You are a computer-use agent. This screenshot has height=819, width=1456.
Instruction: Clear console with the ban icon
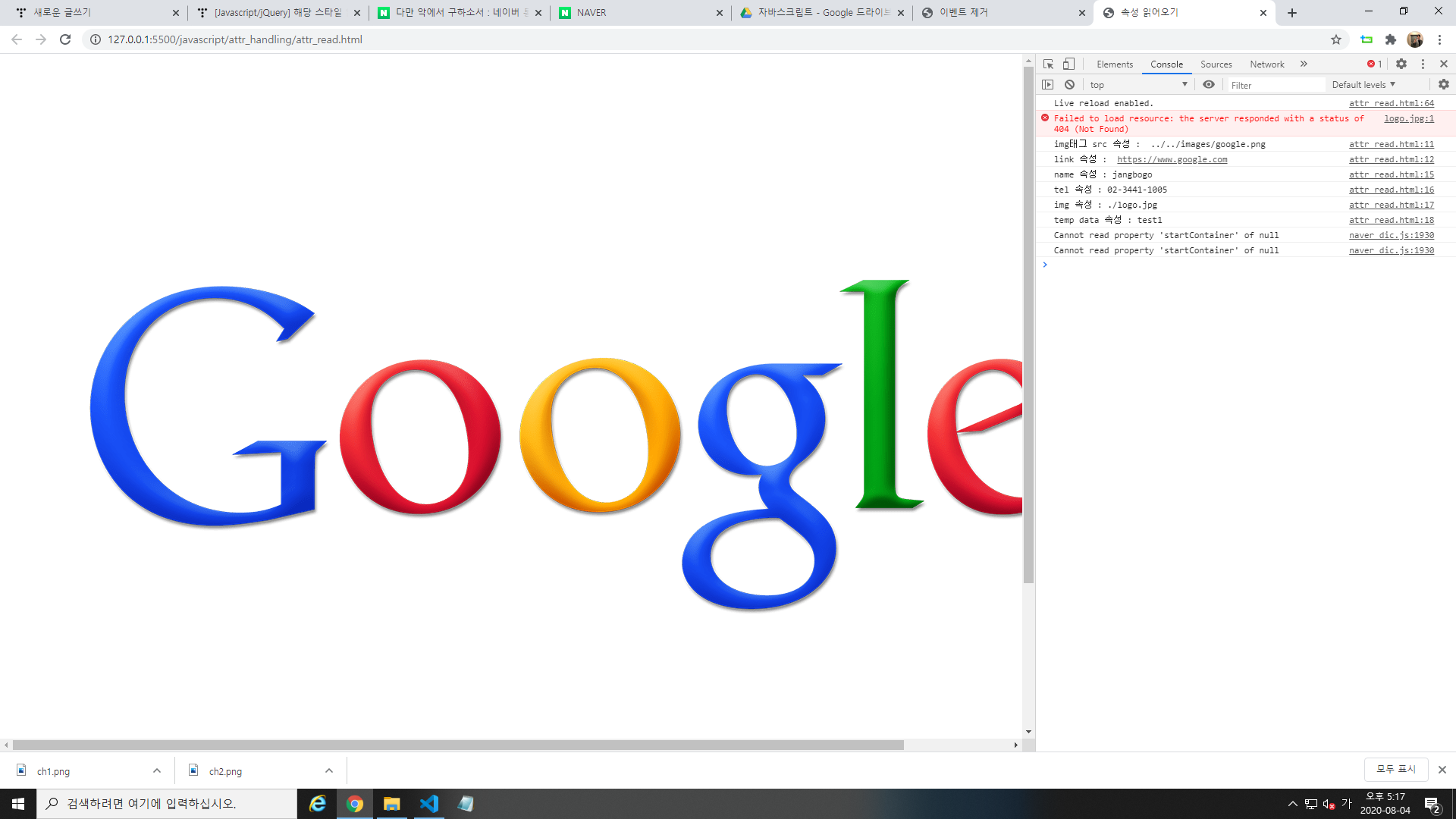click(x=1069, y=85)
